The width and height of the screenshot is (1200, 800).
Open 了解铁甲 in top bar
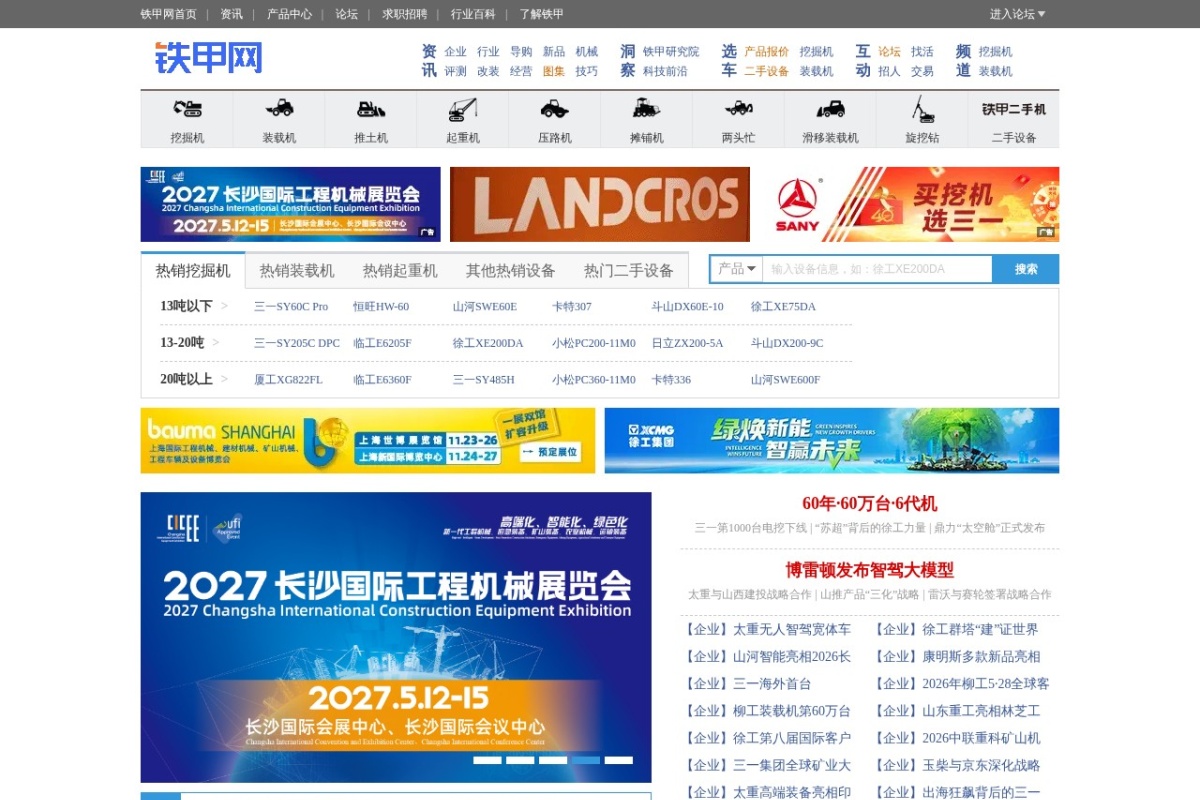[541, 14]
